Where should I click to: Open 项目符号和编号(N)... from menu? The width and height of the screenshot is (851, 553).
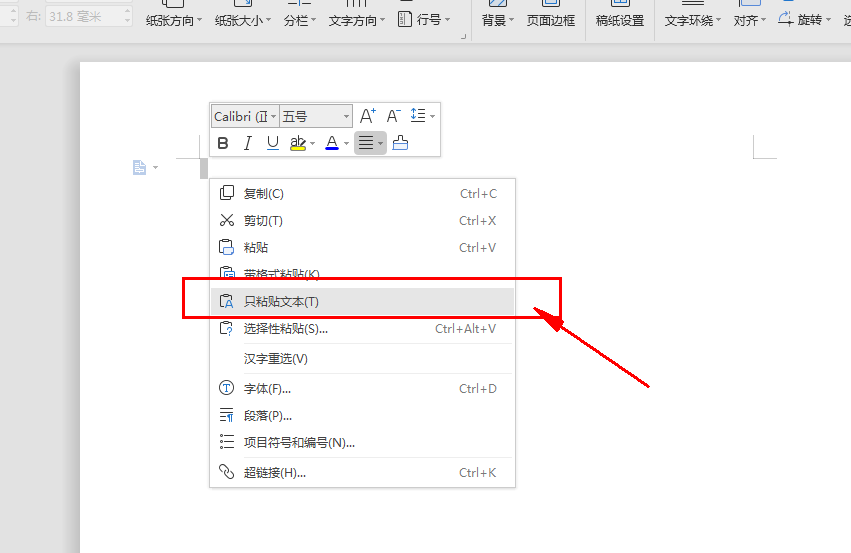click(x=362, y=443)
